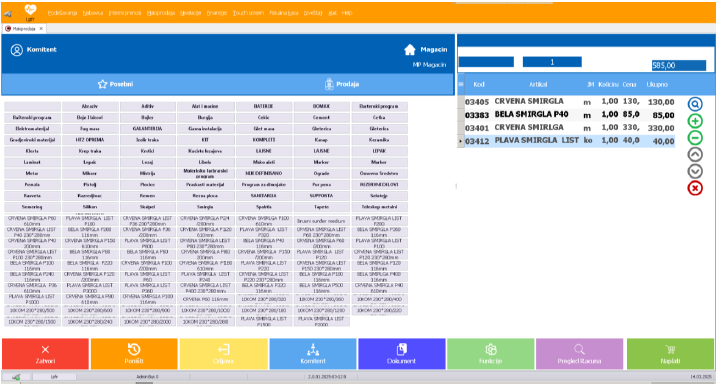Click the blue magnifier search icon
This screenshot has width=717, height=385.
tap(695, 104)
